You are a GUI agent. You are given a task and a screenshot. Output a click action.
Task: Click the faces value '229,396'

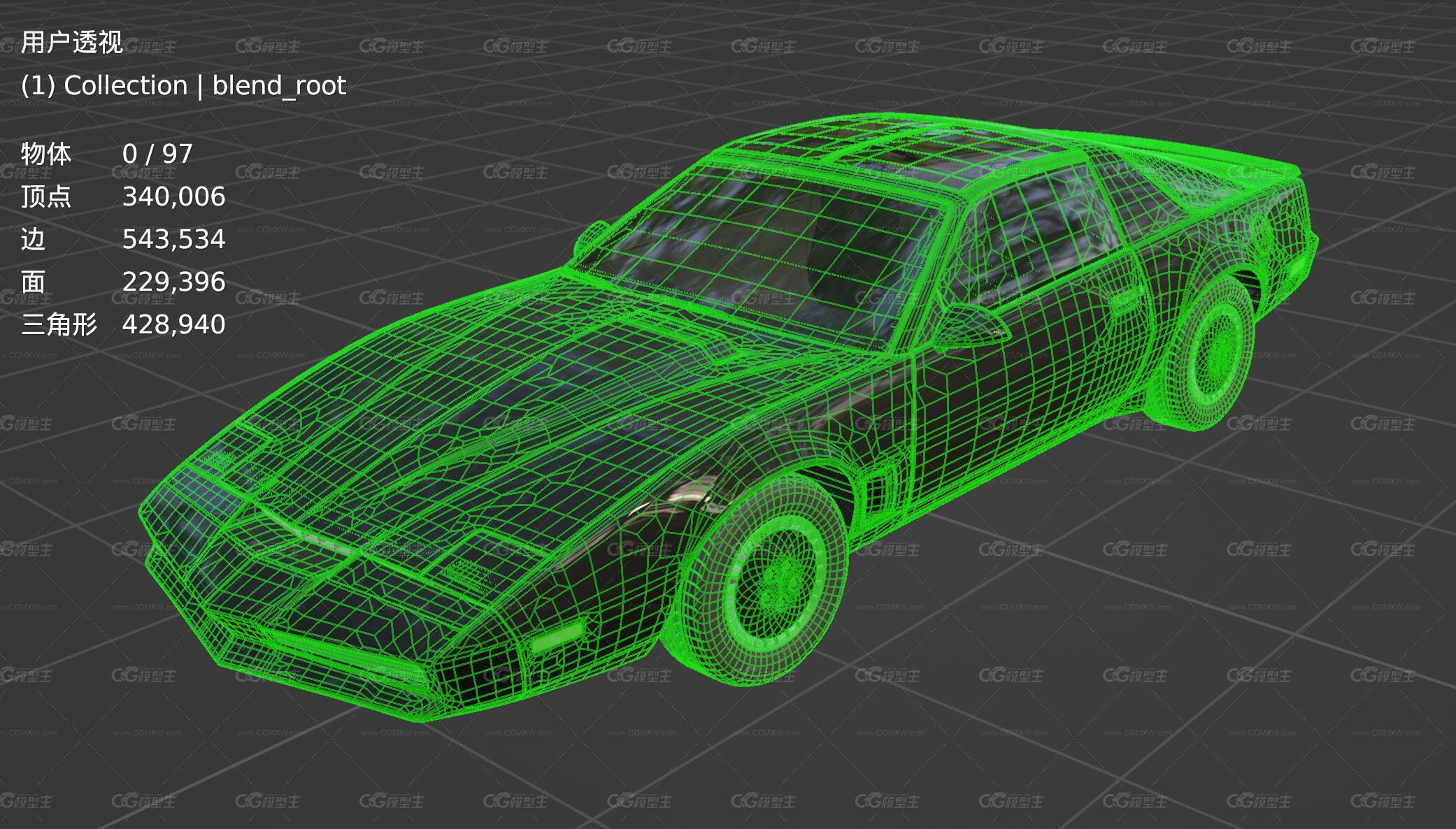pyautogui.click(x=173, y=282)
